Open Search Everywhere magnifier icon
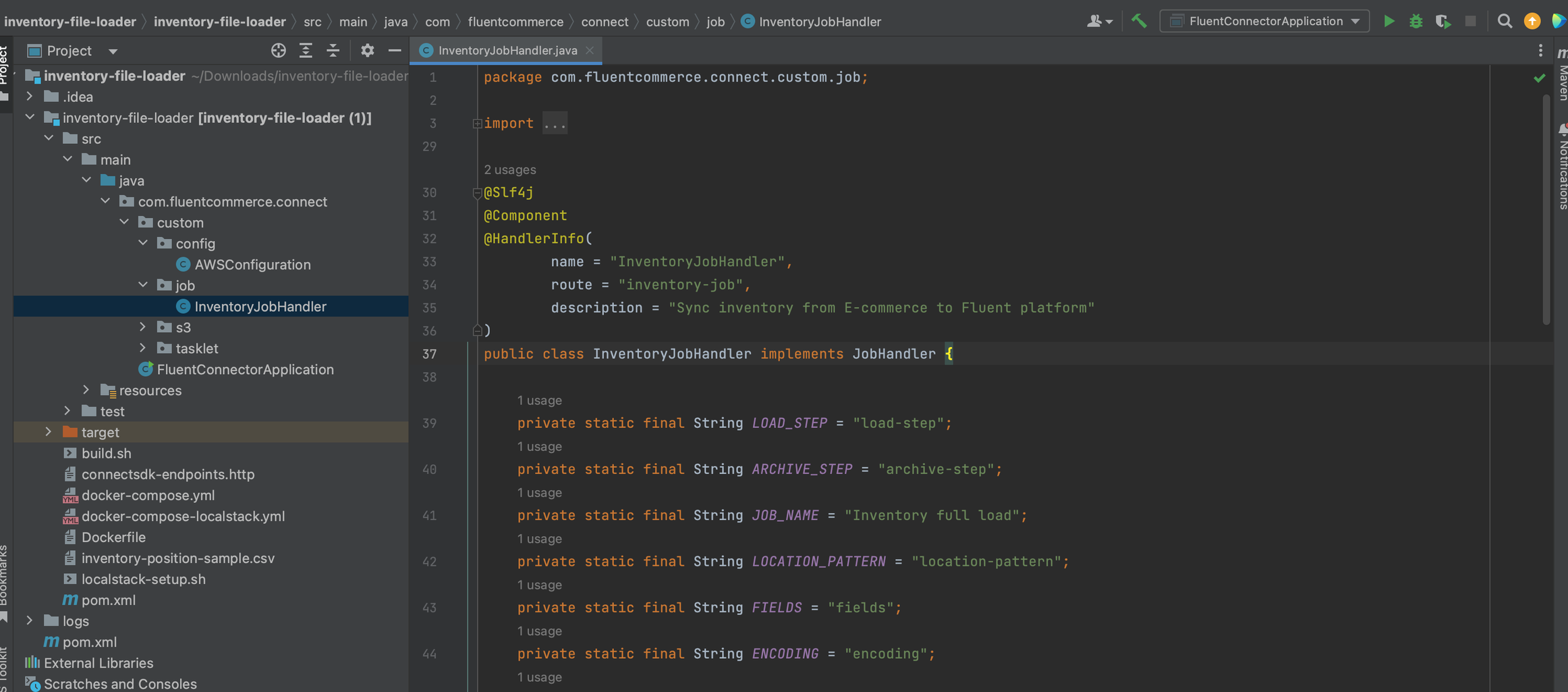Screen dimensions: 1568x692 (x=1504, y=22)
